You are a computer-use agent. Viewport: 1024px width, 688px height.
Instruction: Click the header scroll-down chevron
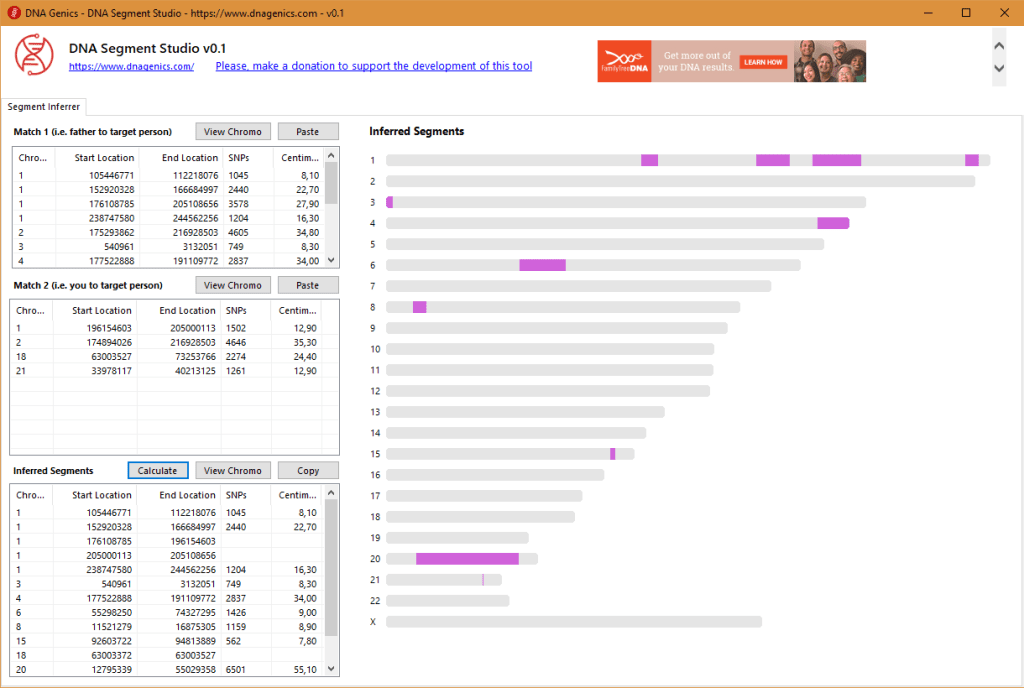[x=998, y=68]
